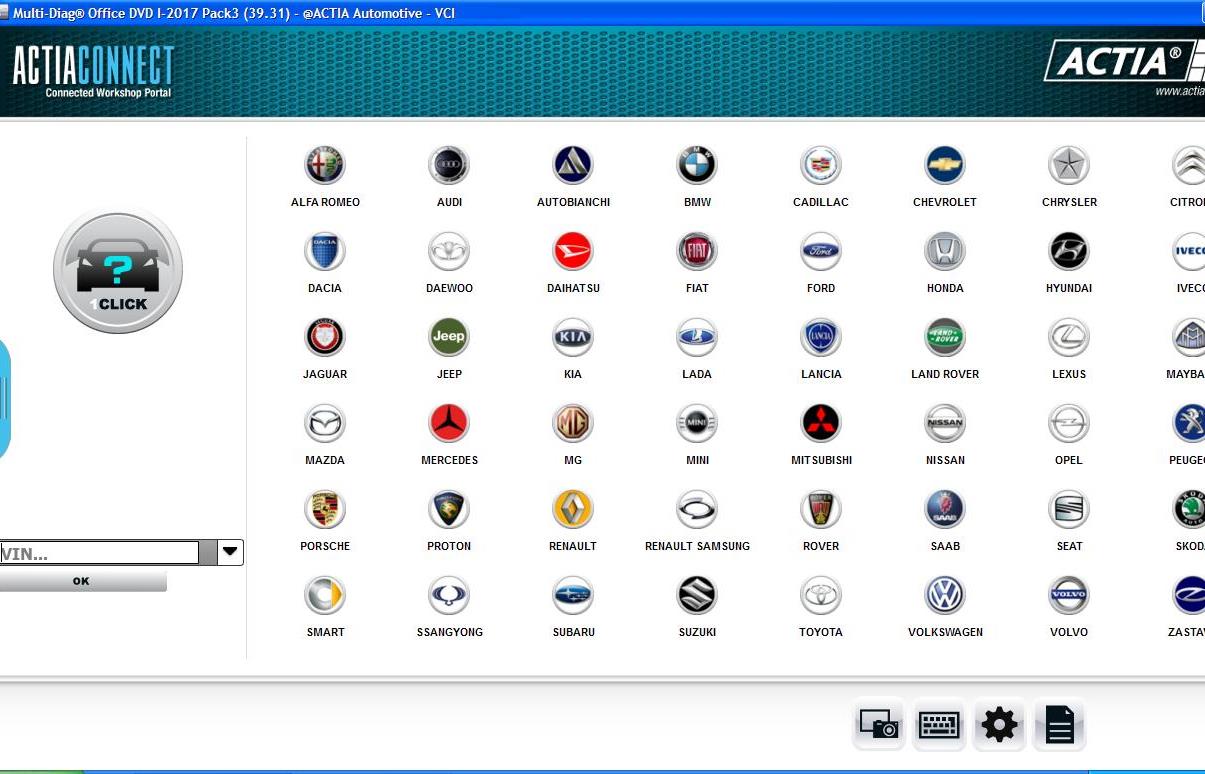
Task: Select the SsangYong logo
Action: coord(449,595)
